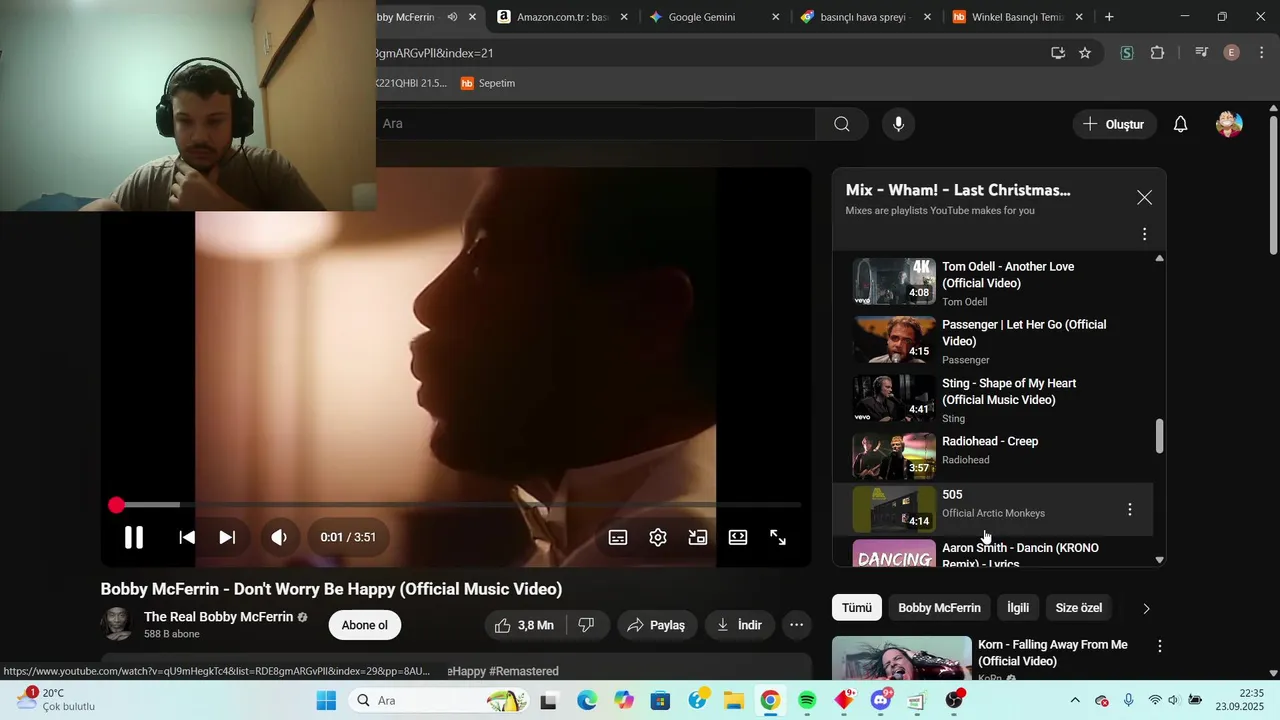This screenshot has height=720, width=1280.
Task: Click the YouTube search input field
Action: pyautogui.click(x=595, y=124)
